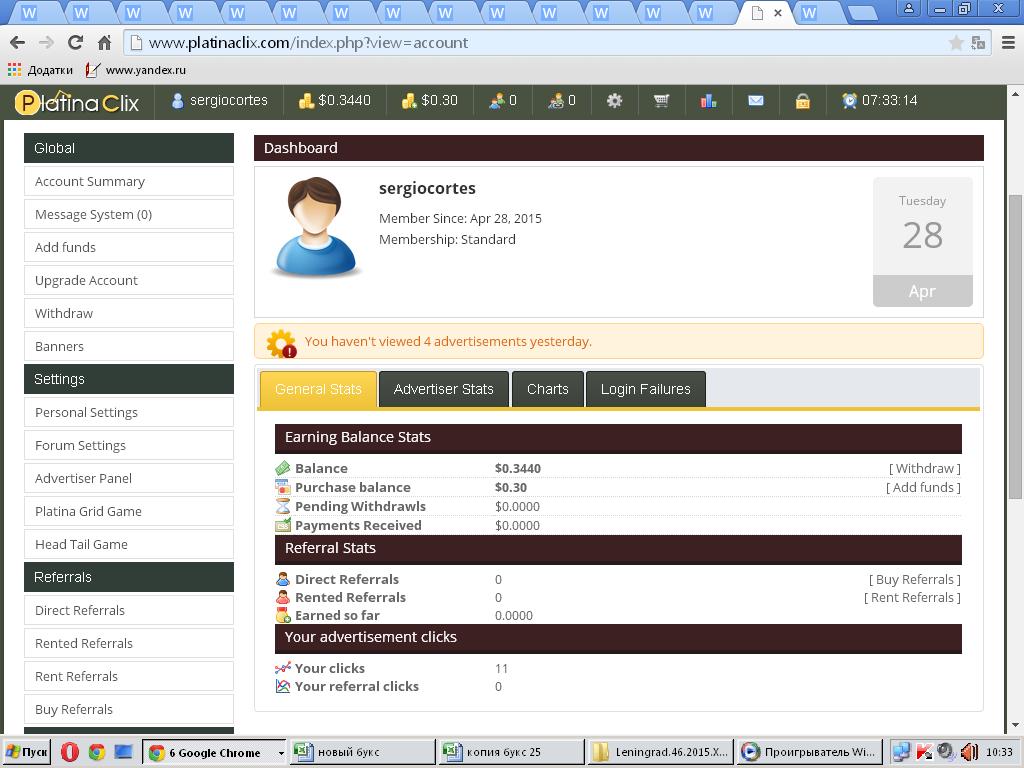Screen dimensions: 1024x768
Task: Click the browser back arrow
Action: click(x=18, y=42)
